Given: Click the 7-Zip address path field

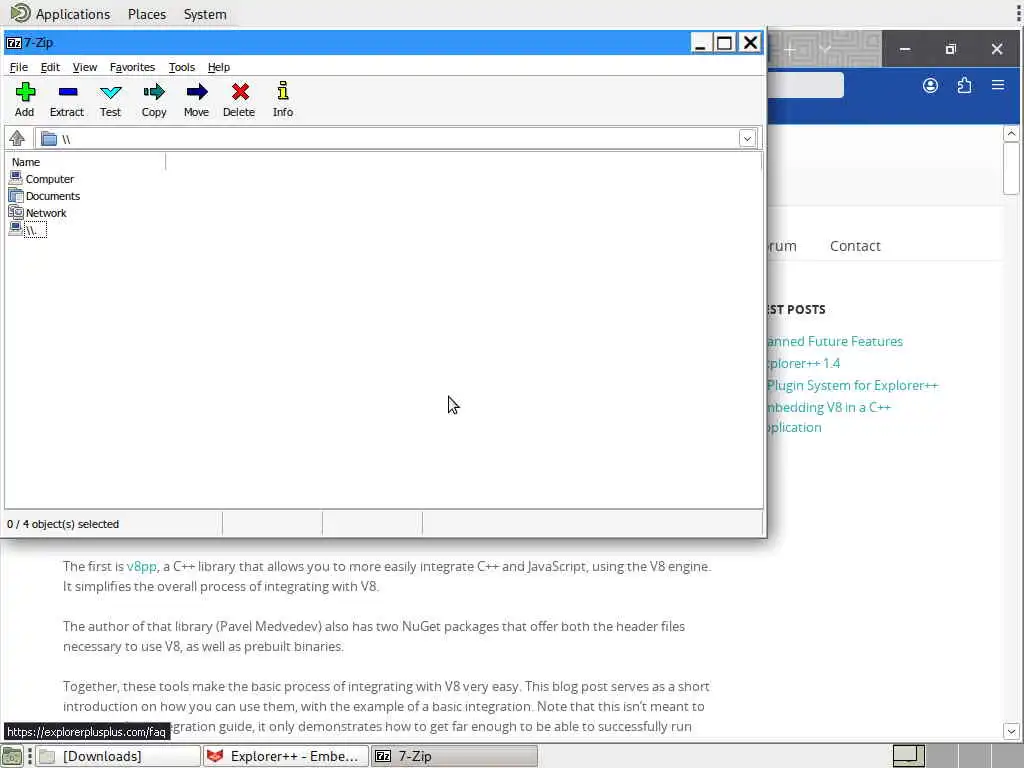Looking at the screenshot, I should pos(397,139).
